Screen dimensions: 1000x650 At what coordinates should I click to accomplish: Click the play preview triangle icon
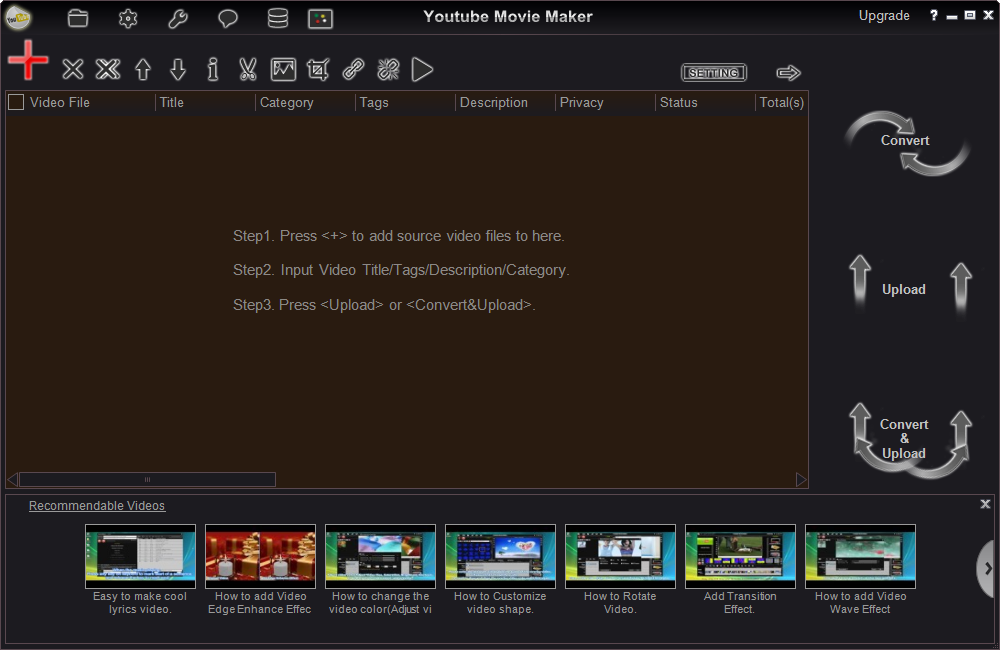423,69
